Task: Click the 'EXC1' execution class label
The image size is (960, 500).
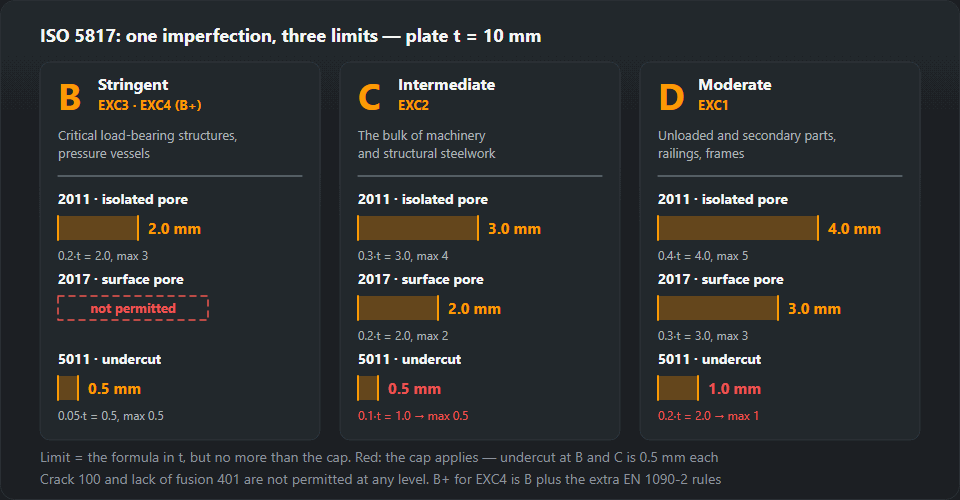Action: tap(713, 105)
